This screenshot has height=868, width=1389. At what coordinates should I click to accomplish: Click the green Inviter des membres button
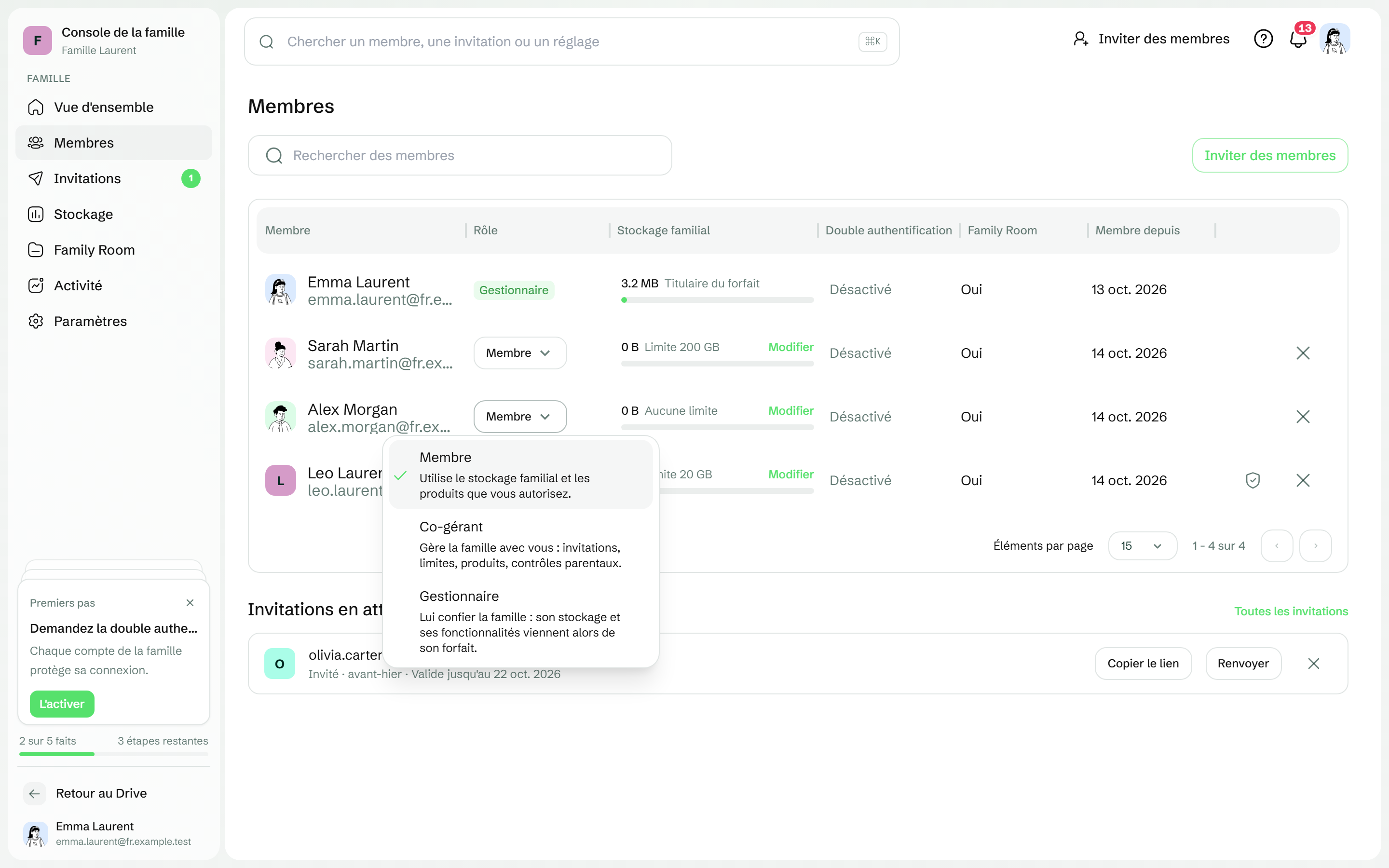pyautogui.click(x=1269, y=156)
